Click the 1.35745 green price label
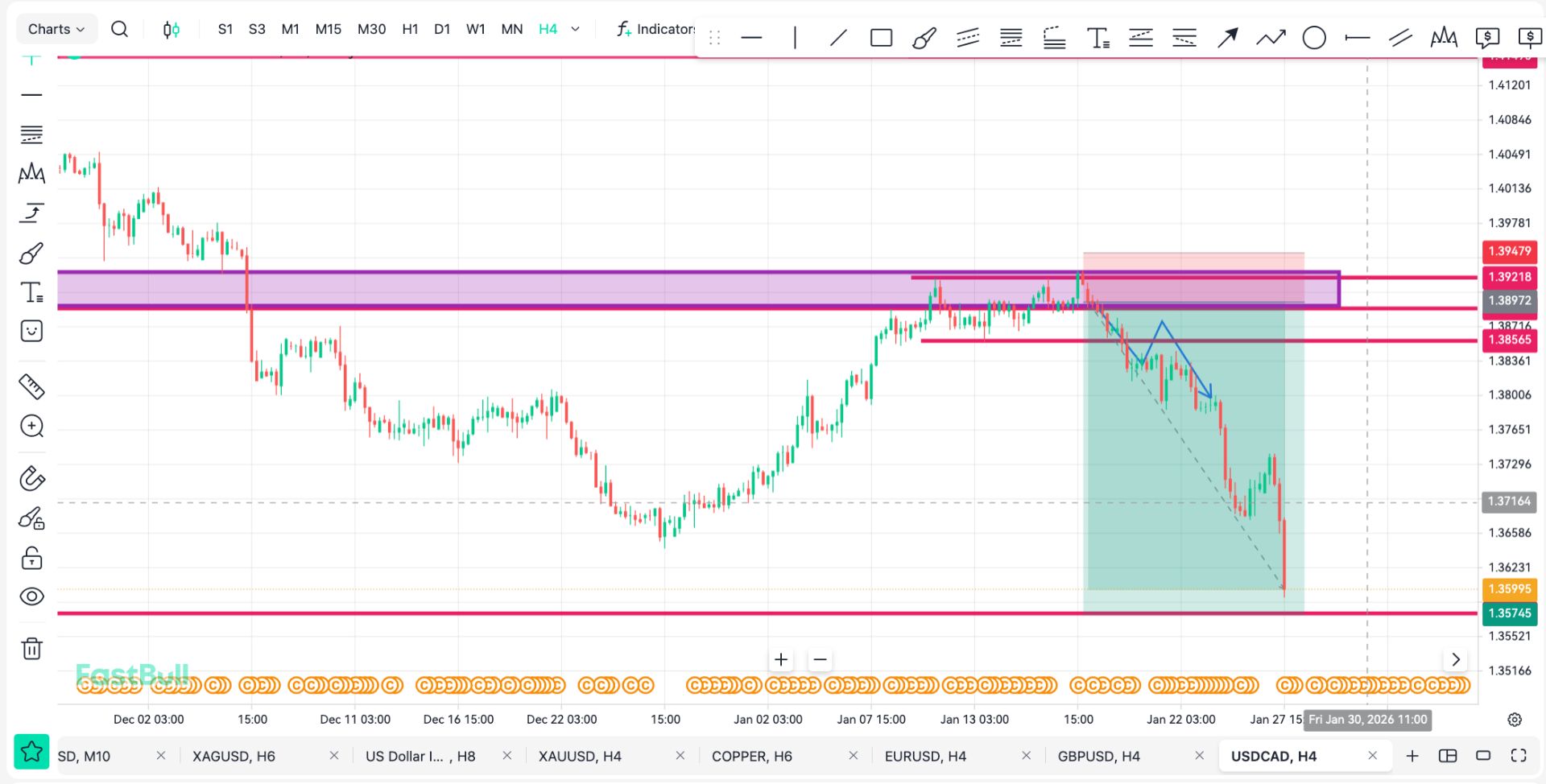 pyautogui.click(x=1509, y=613)
